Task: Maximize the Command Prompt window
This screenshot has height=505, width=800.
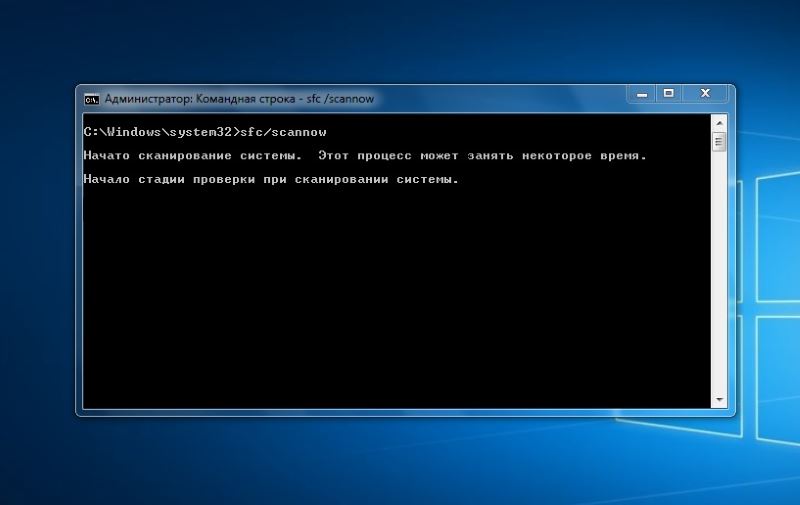Action: [x=669, y=93]
